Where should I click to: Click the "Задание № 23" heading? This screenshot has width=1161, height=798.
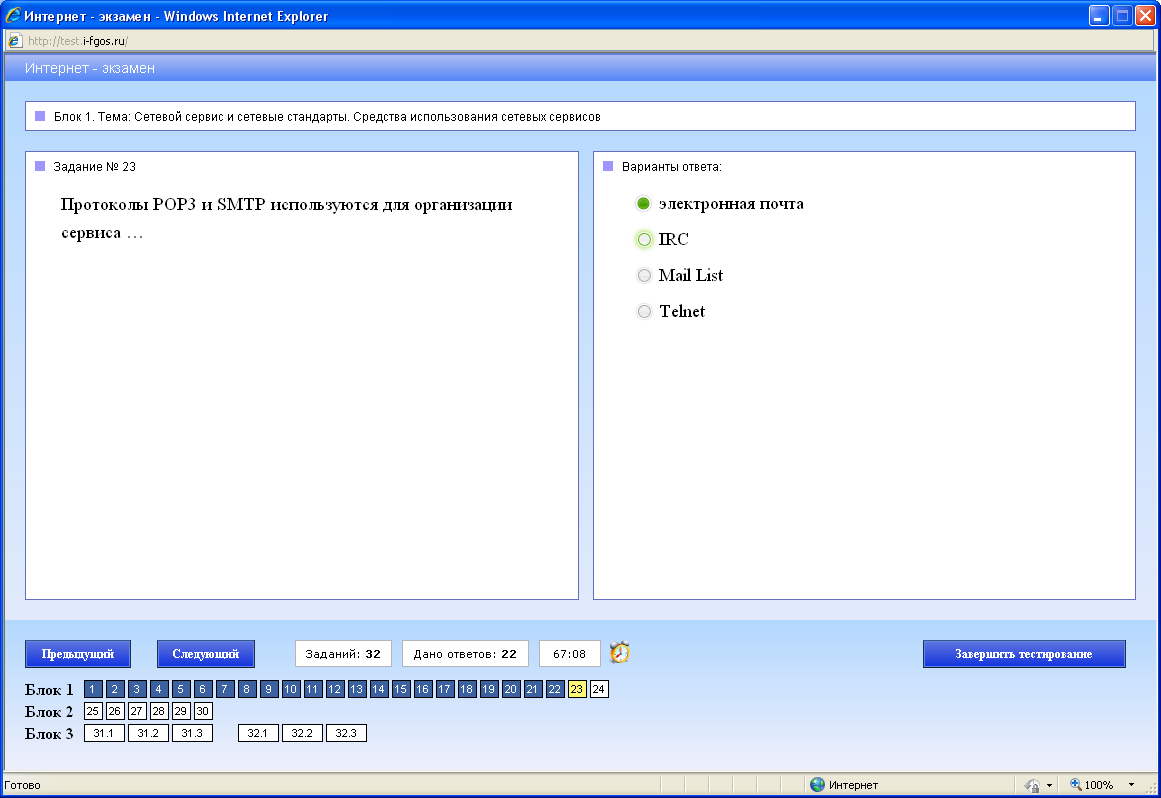click(x=95, y=167)
